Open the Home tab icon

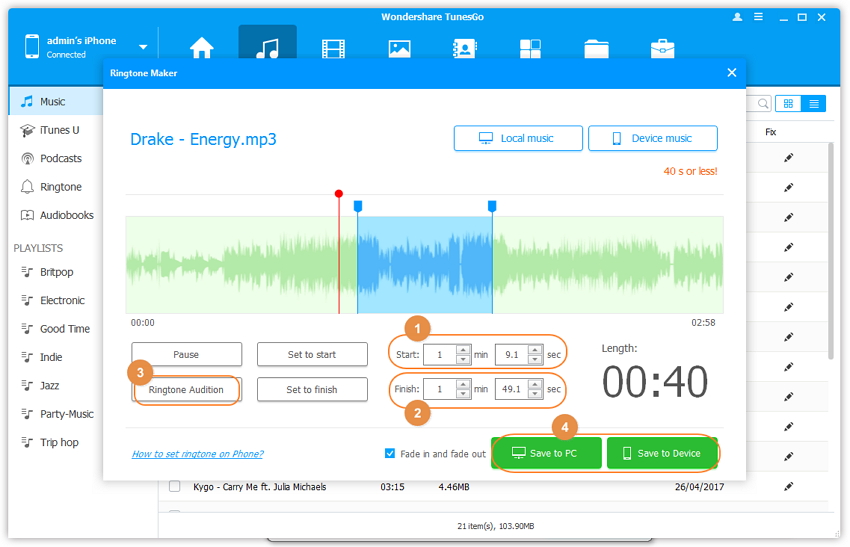[202, 49]
